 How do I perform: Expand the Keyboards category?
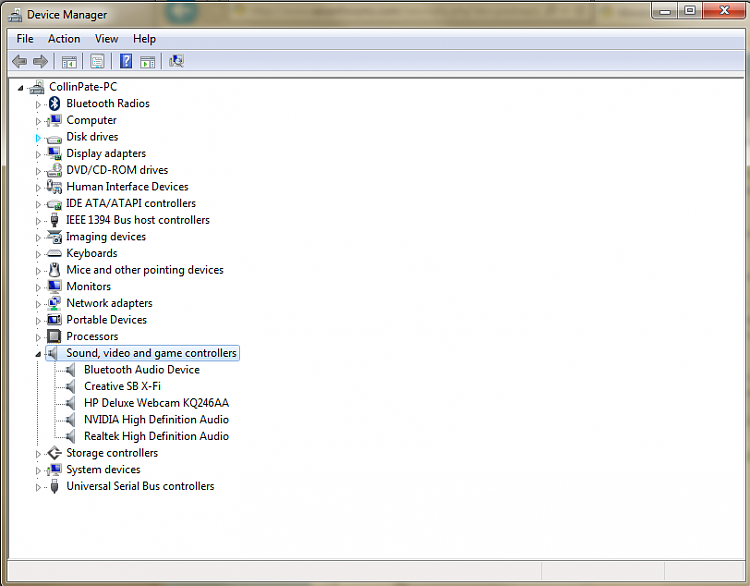pos(38,254)
